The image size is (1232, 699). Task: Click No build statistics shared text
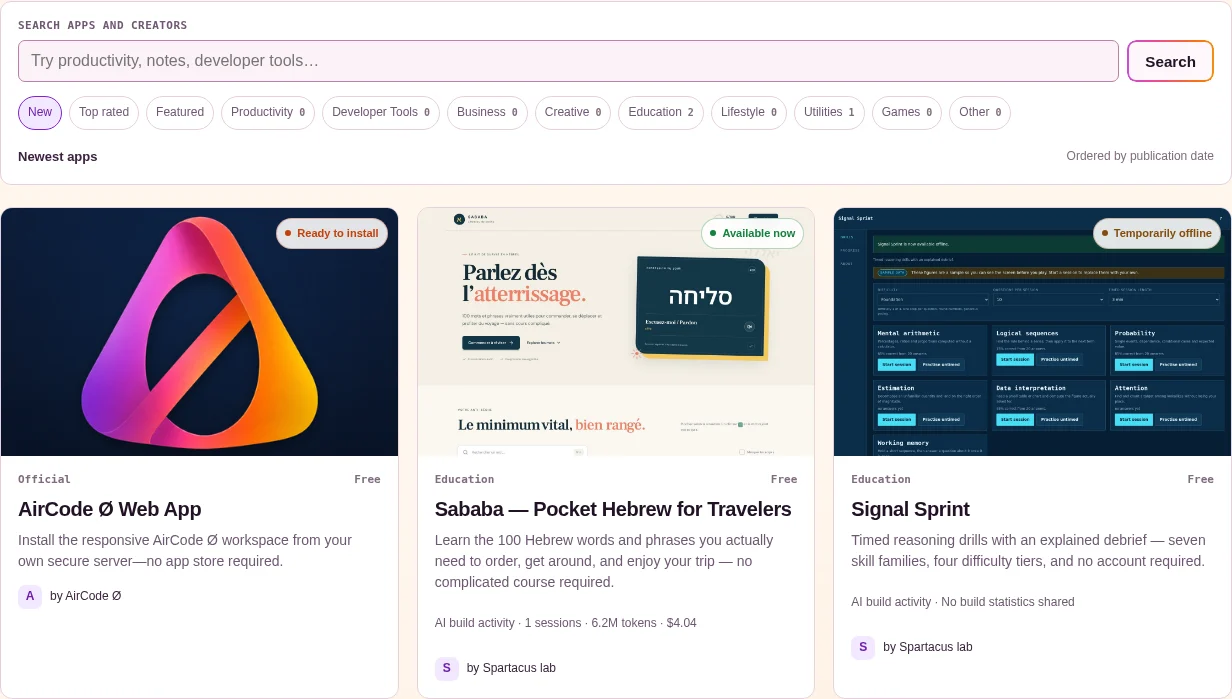pyautogui.click(x=1008, y=602)
